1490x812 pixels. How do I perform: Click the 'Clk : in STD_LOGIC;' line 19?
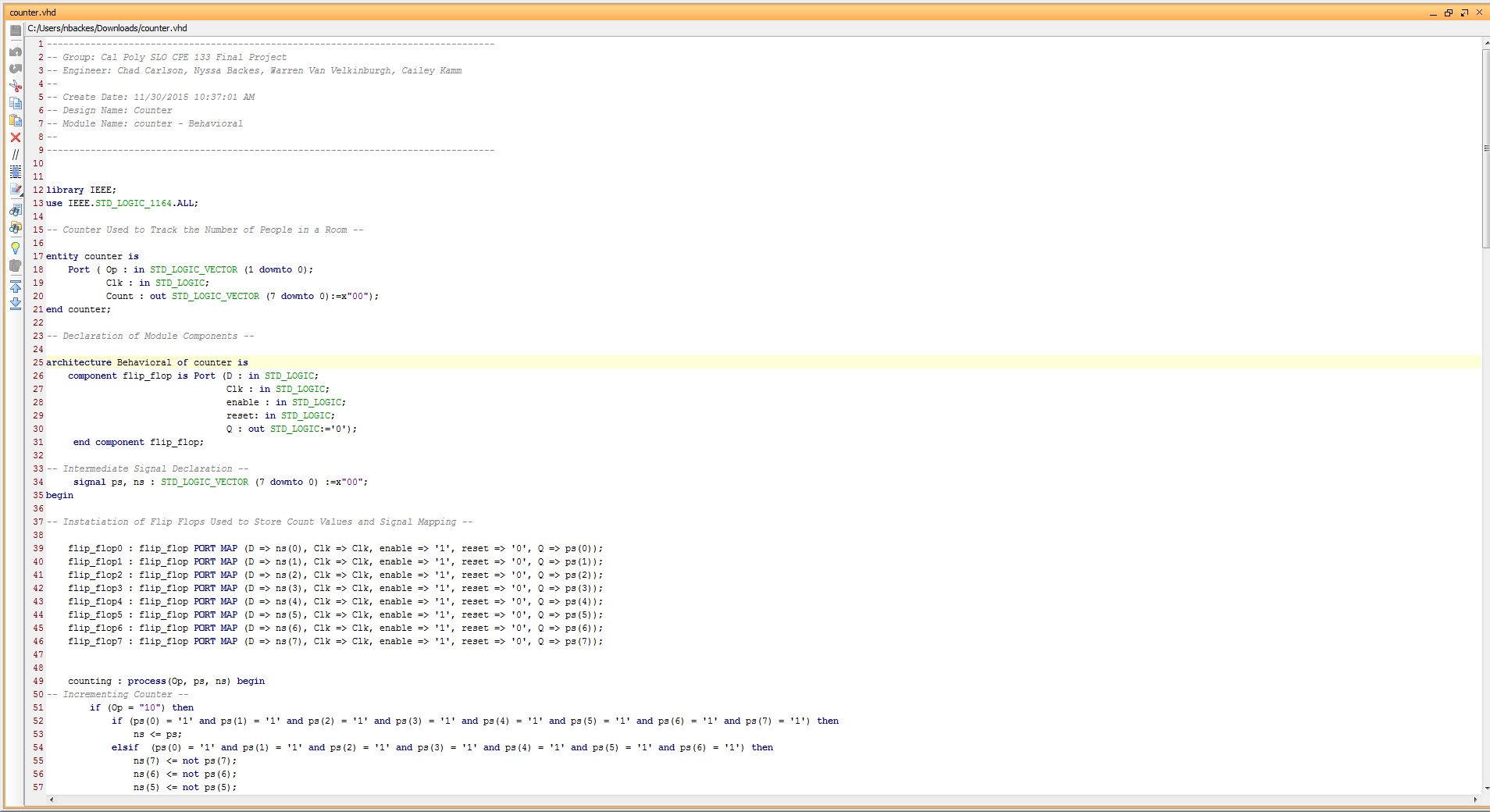158,283
